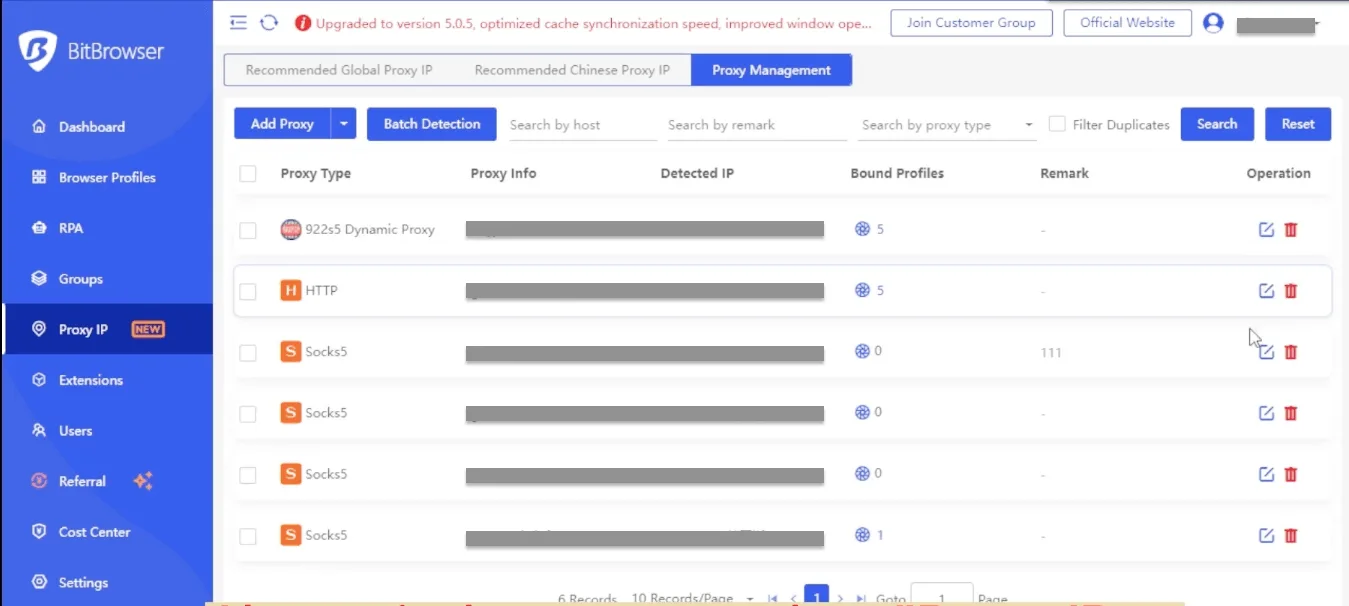Enable the Filter Duplicates checkbox
1349x606 pixels.
pos(1056,124)
